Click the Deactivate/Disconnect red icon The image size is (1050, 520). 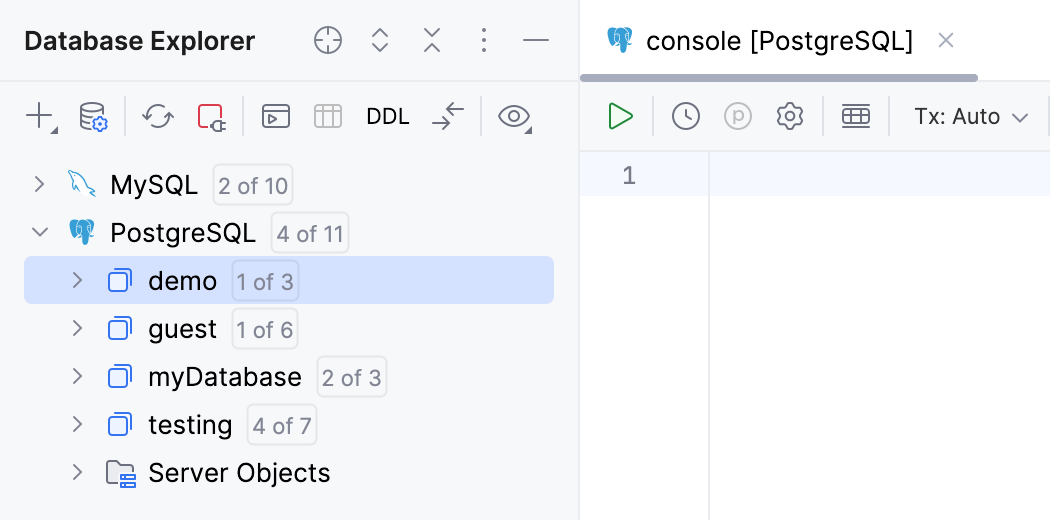point(211,116)
